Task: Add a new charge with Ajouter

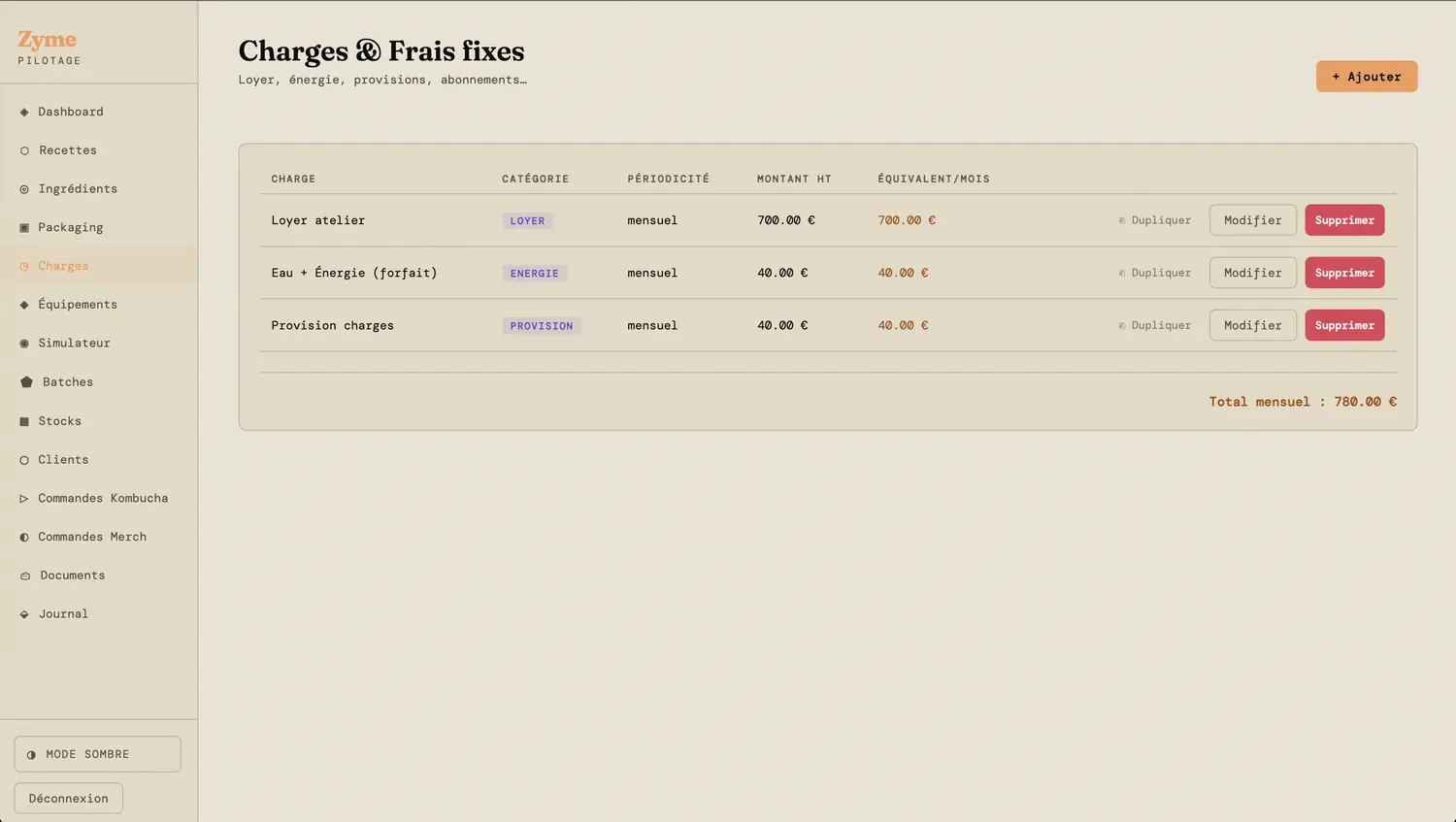Action: pyautogui.click(x=1367, y=77)
